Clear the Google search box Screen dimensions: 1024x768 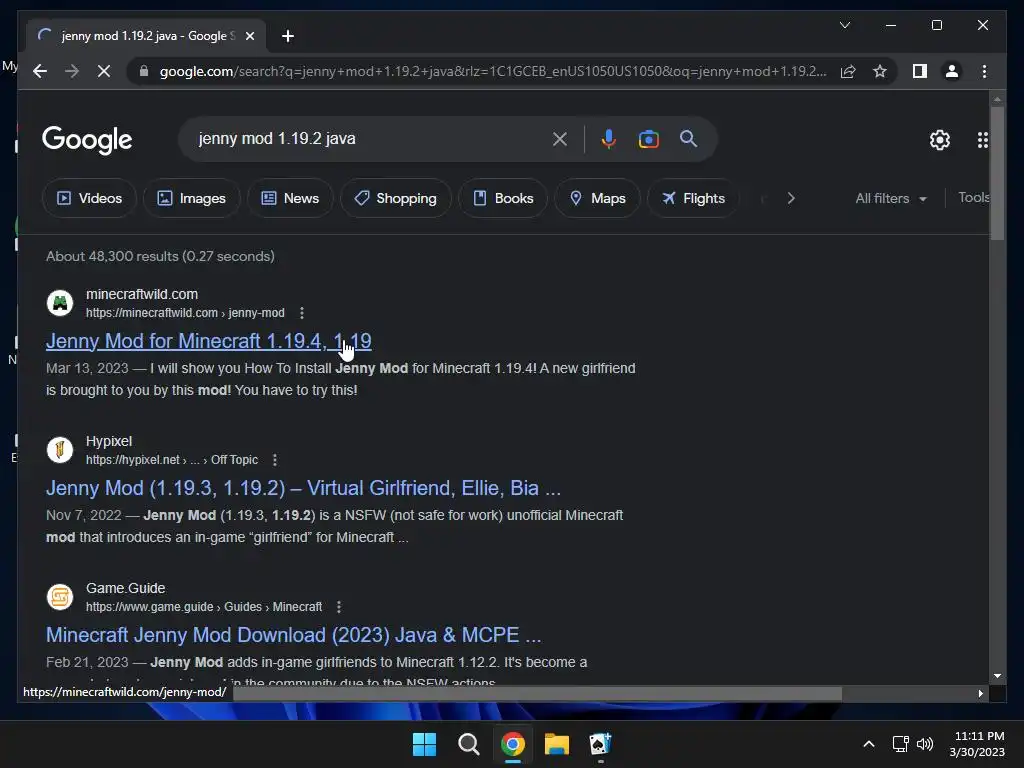pyautogui.click(x=560, y=139)
